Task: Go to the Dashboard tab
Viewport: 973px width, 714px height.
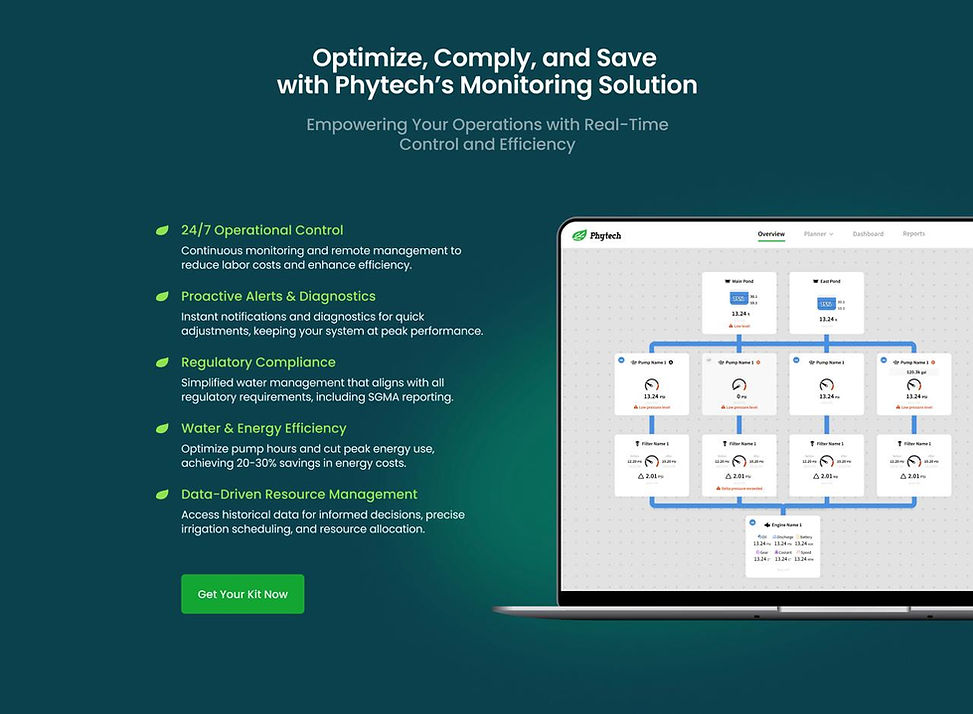Action: pyautogui.click(x=868, y=234)
